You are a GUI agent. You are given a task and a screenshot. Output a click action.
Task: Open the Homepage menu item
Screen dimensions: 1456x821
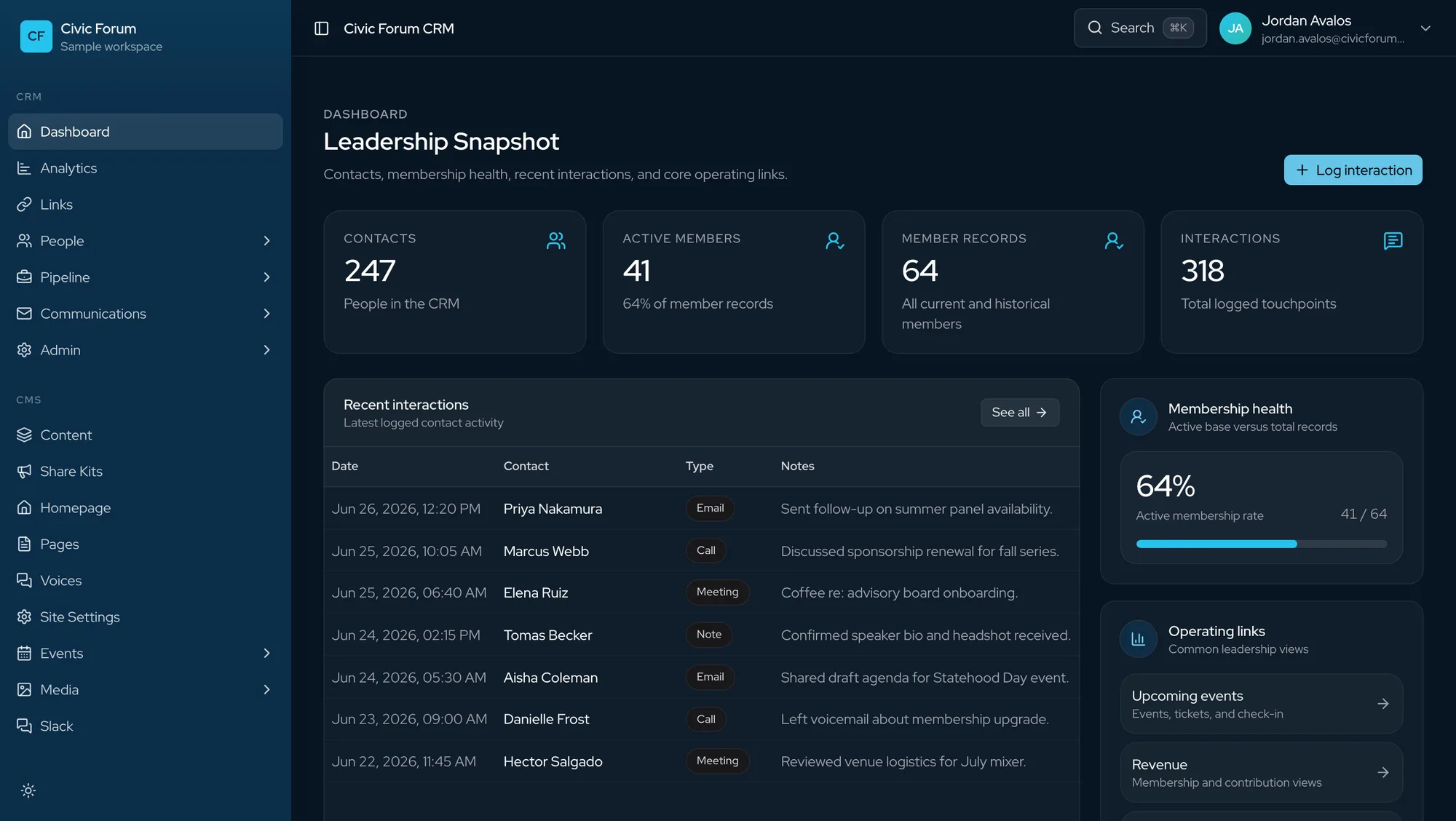pos(146,508)
